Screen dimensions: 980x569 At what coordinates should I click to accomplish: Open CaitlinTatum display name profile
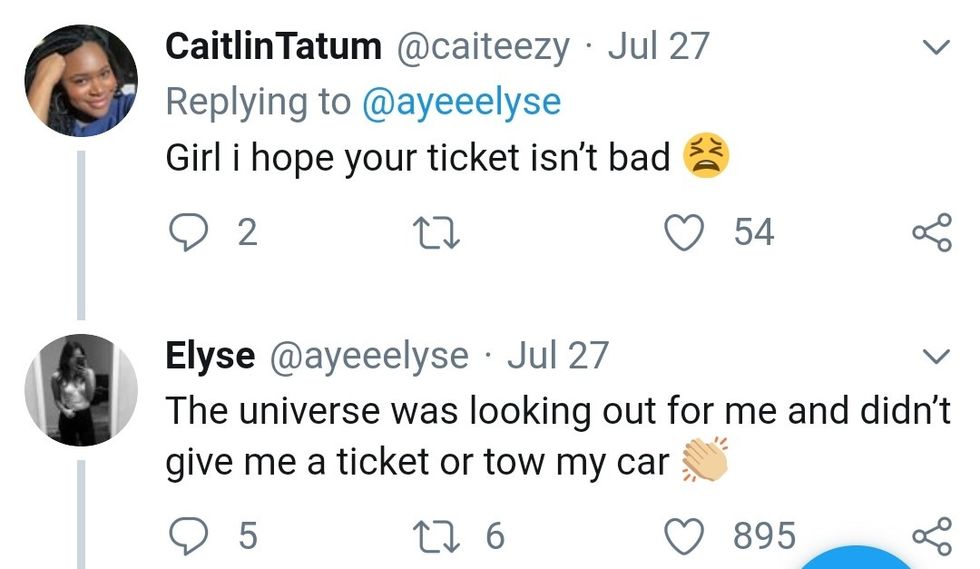click(273, 46)
